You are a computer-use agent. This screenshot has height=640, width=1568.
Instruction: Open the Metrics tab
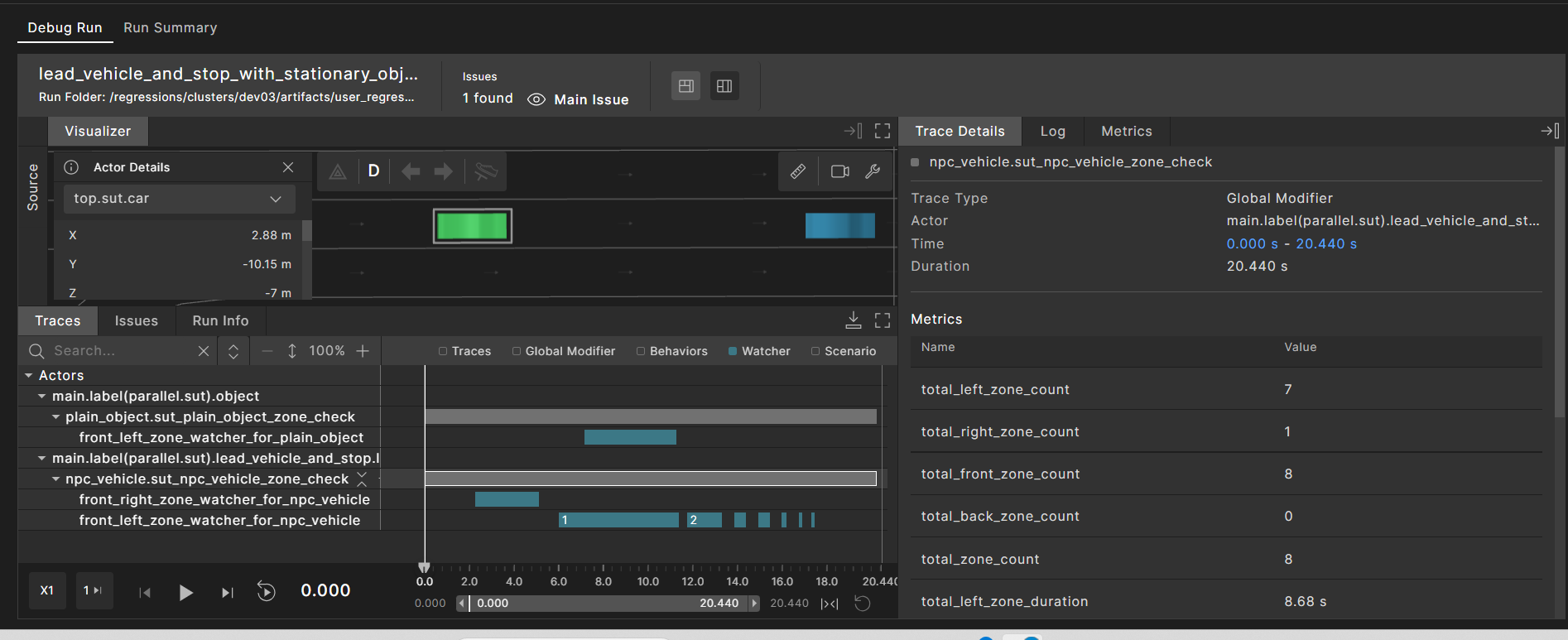(1126, 131)
